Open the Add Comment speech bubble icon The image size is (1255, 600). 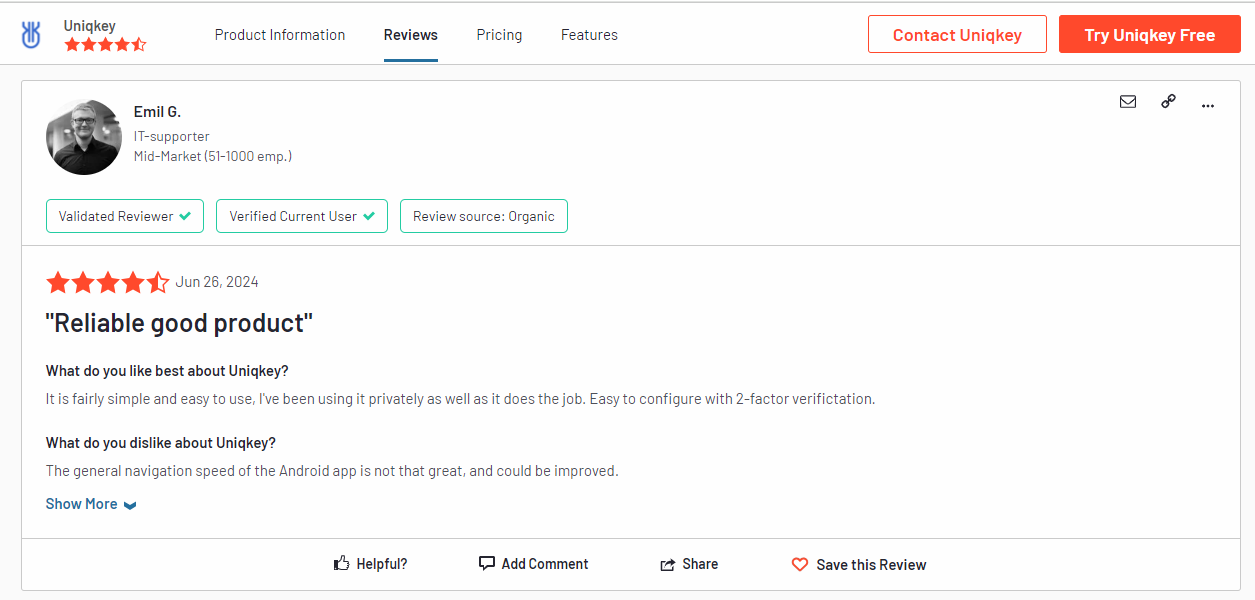pos(487,563)
